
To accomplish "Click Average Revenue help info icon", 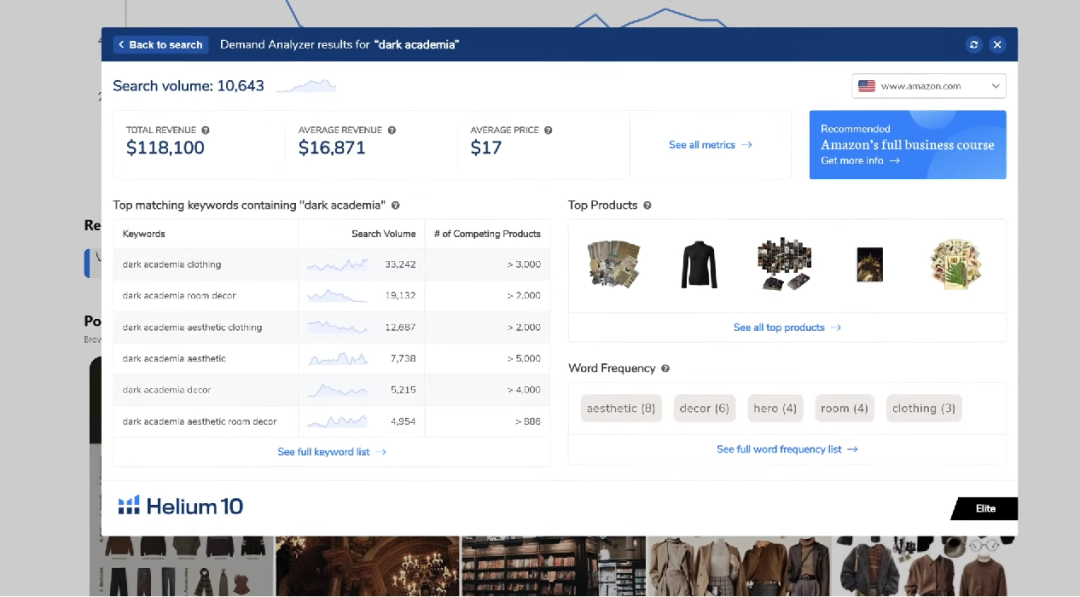I will click(391, 130).
